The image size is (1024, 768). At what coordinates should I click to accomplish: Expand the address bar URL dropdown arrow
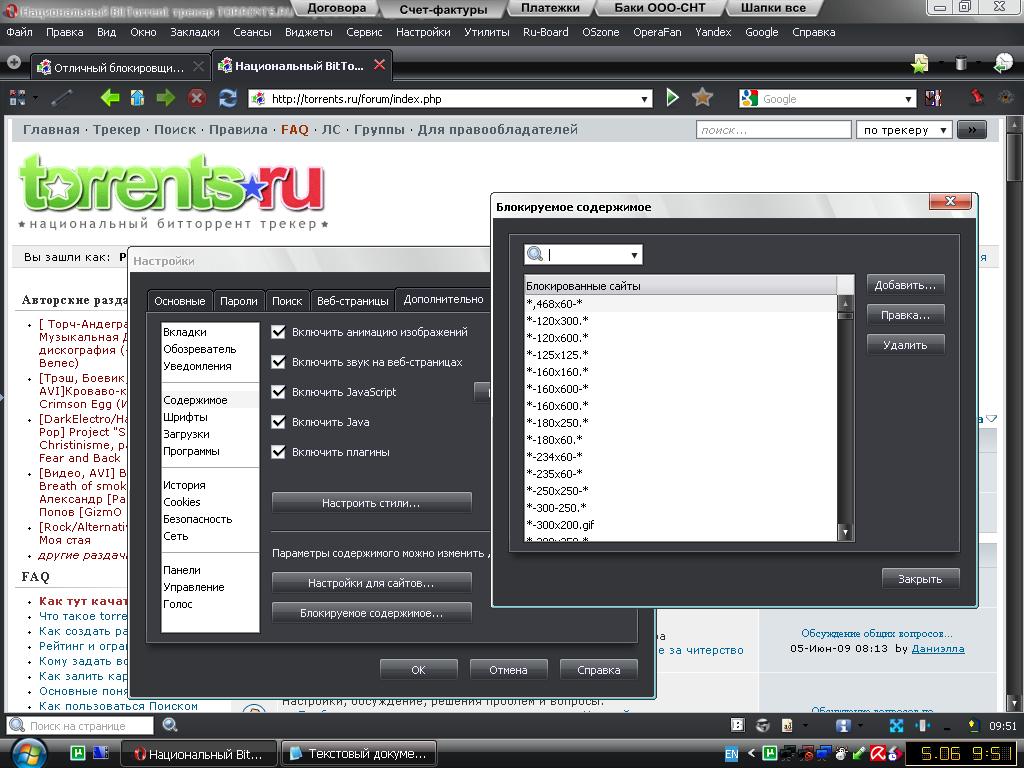tap(645, 99)
